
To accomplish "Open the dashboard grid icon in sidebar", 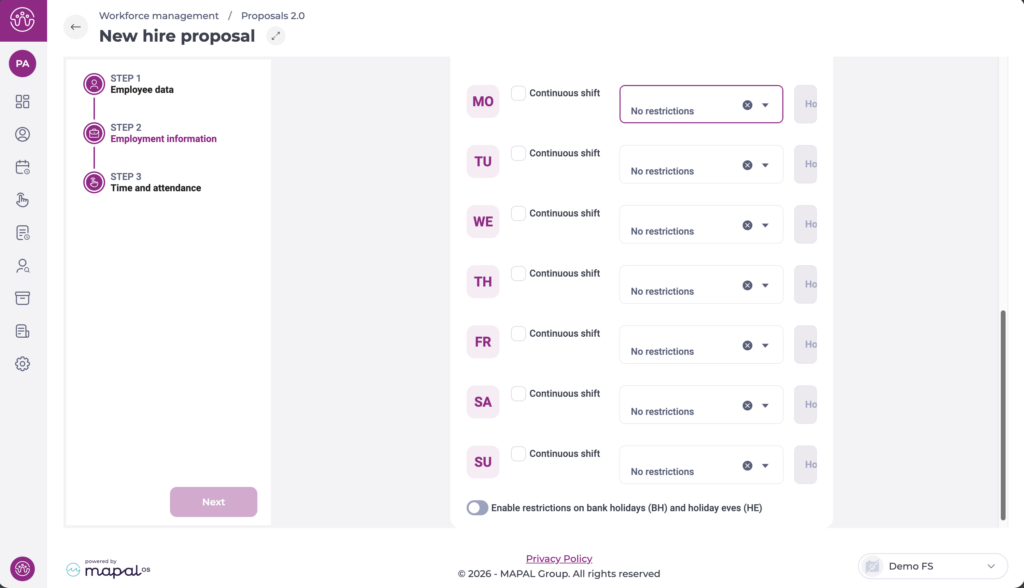I will click(22, 102).
